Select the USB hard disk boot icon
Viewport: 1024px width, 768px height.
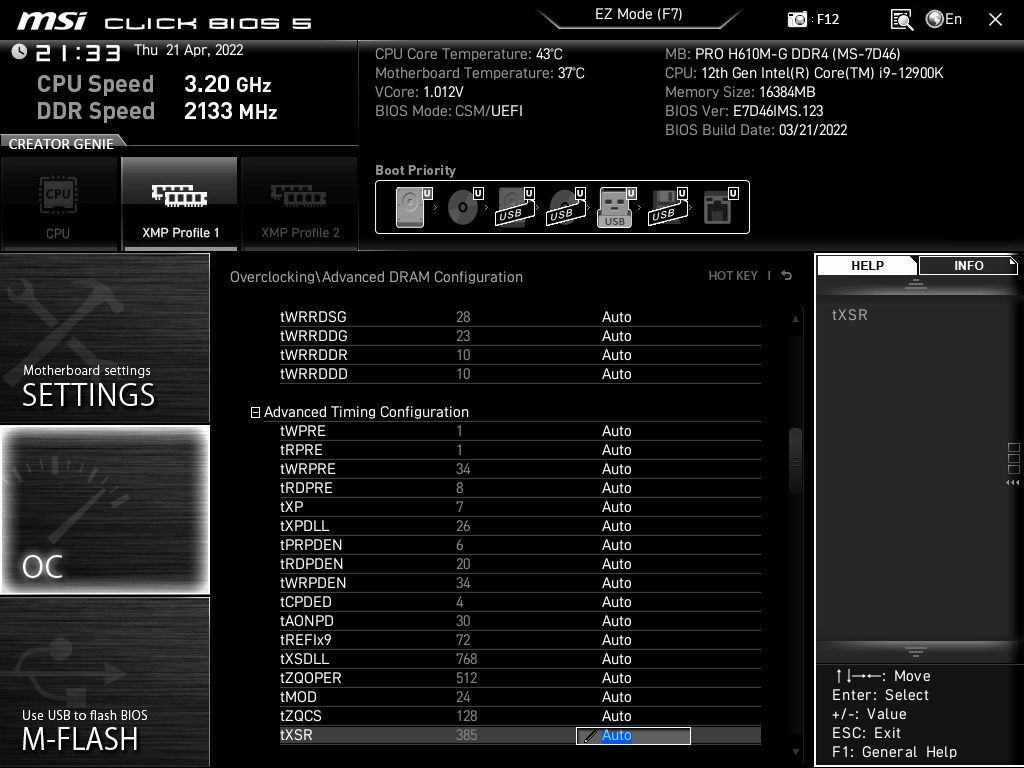pos(515,206)
